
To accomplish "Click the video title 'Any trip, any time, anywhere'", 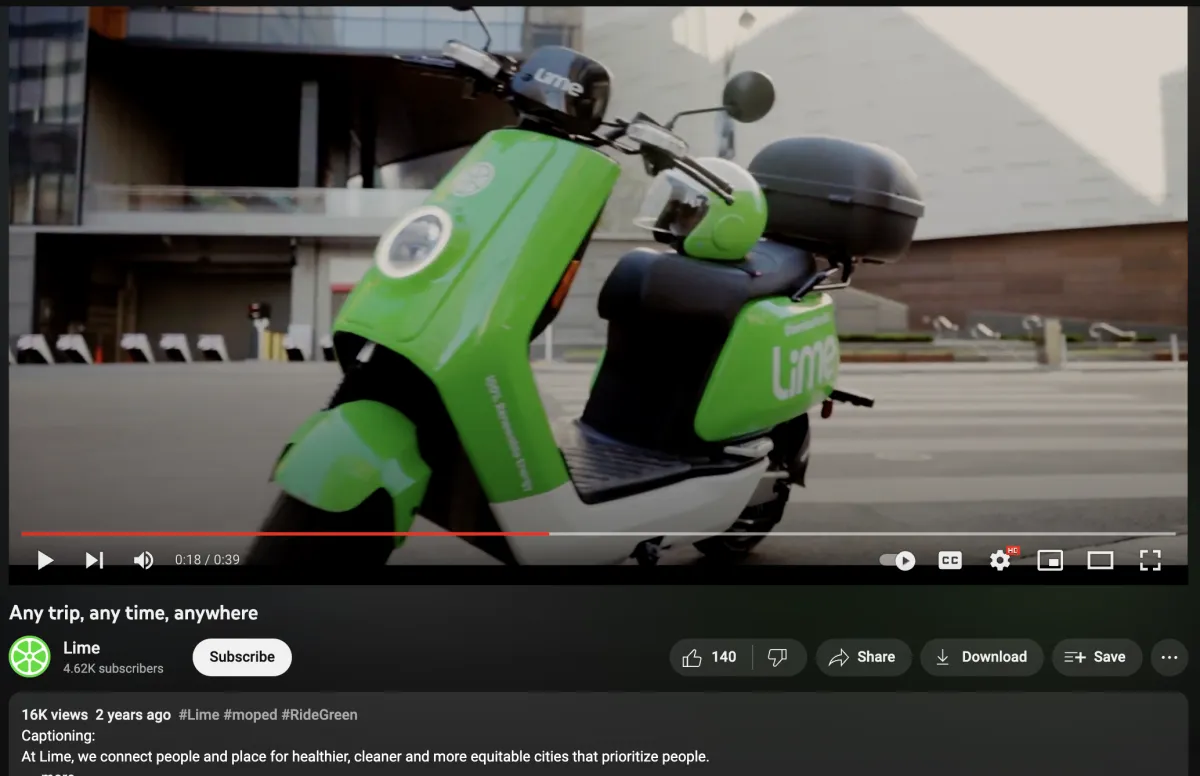I will point(134,613).
